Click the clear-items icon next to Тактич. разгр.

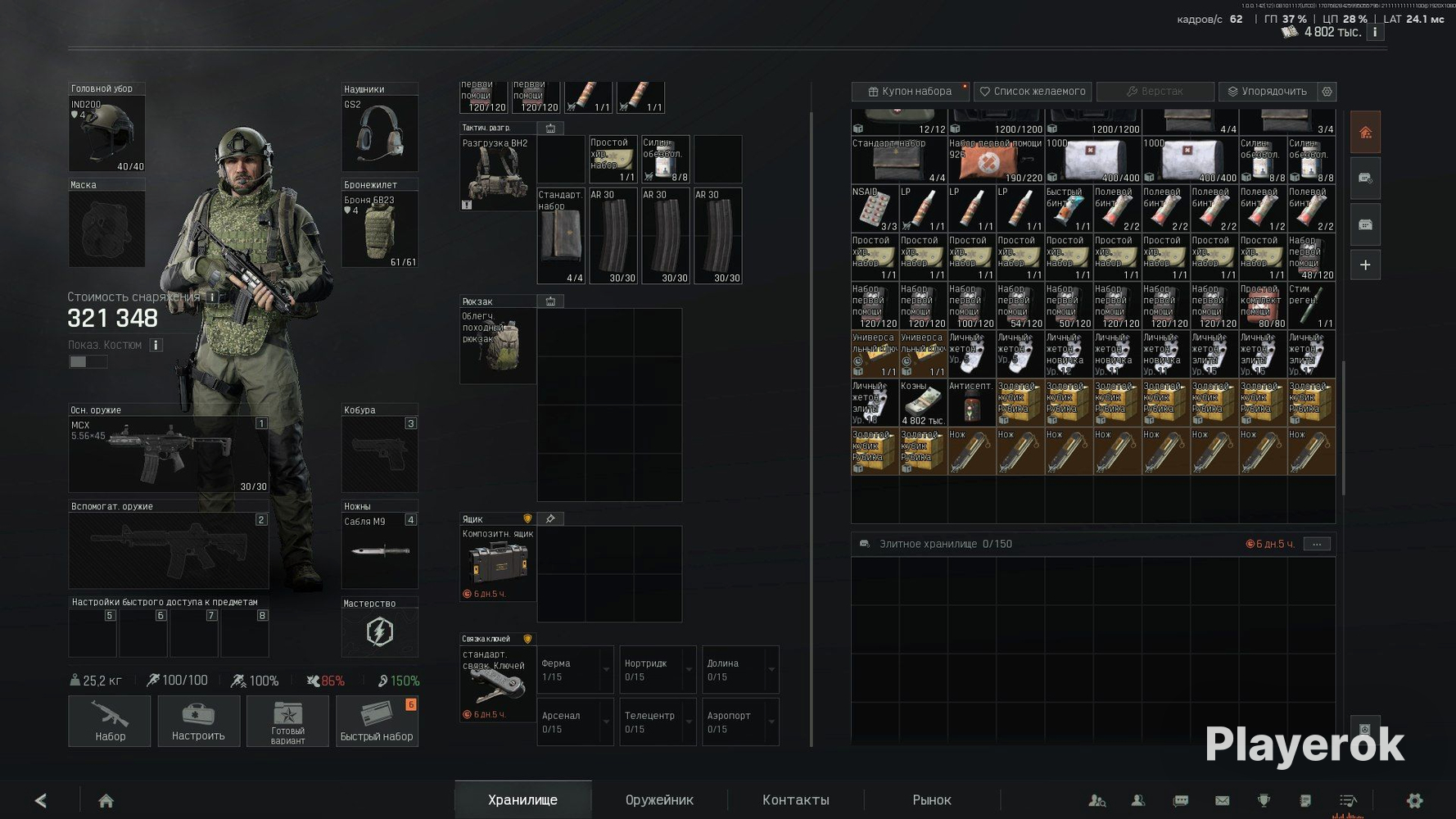point(550,128)
